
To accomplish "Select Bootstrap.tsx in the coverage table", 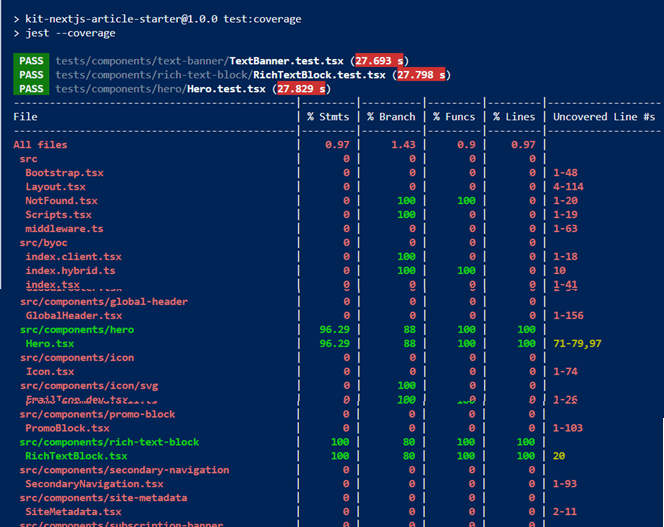I will click(64, 173).
